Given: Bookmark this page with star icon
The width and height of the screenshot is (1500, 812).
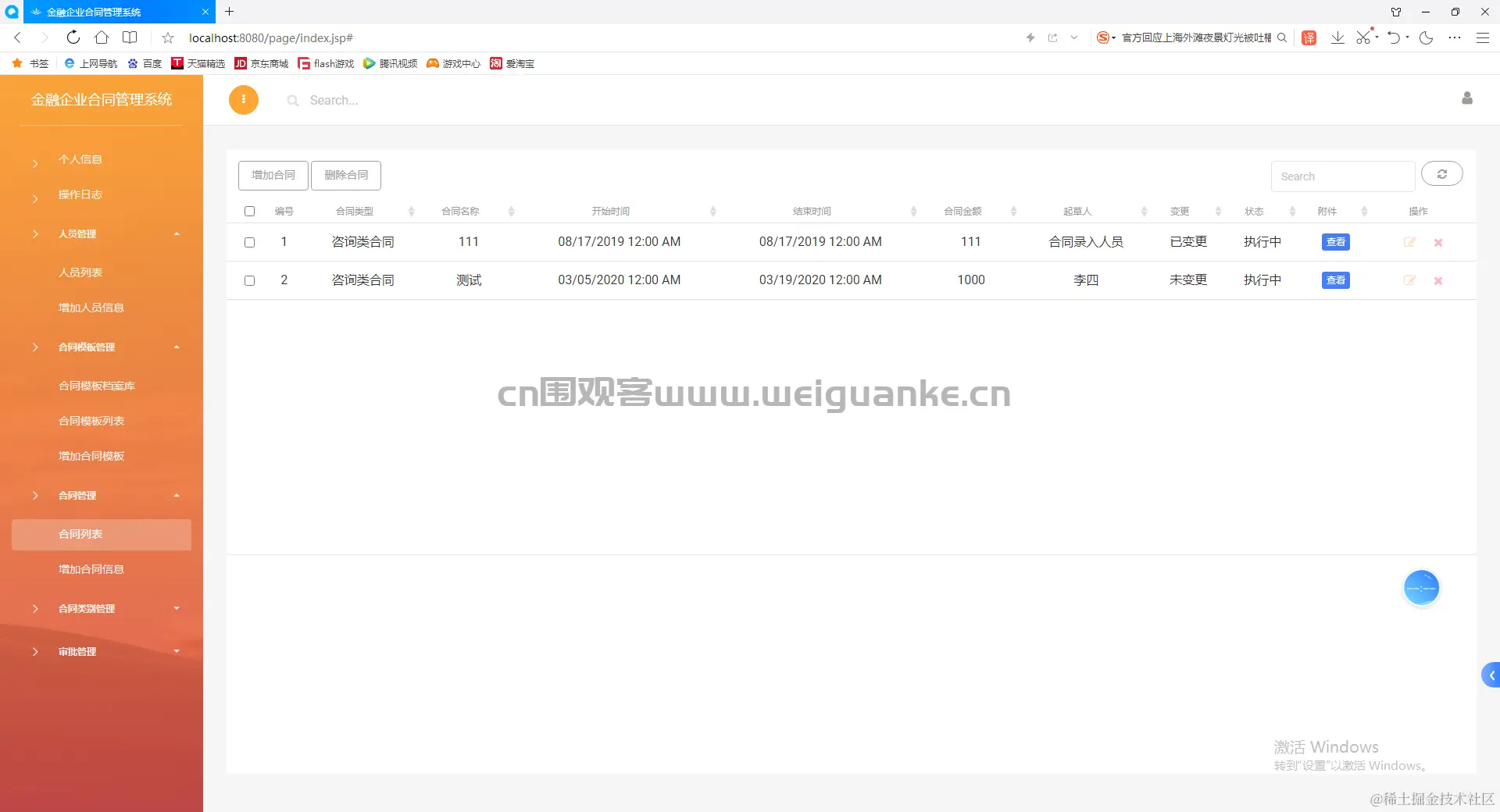Looking at the screenshot, I should pos(168,37).
